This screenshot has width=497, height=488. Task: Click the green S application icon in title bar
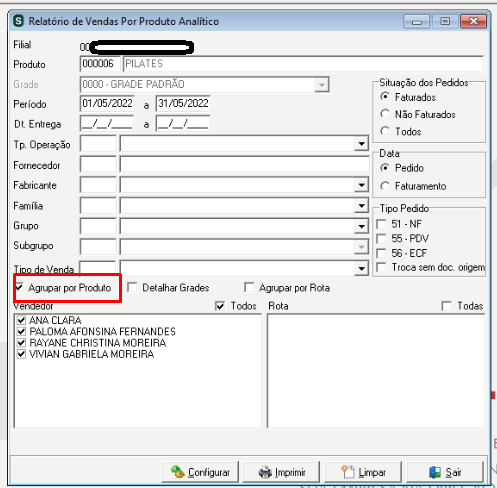point(18,21)
